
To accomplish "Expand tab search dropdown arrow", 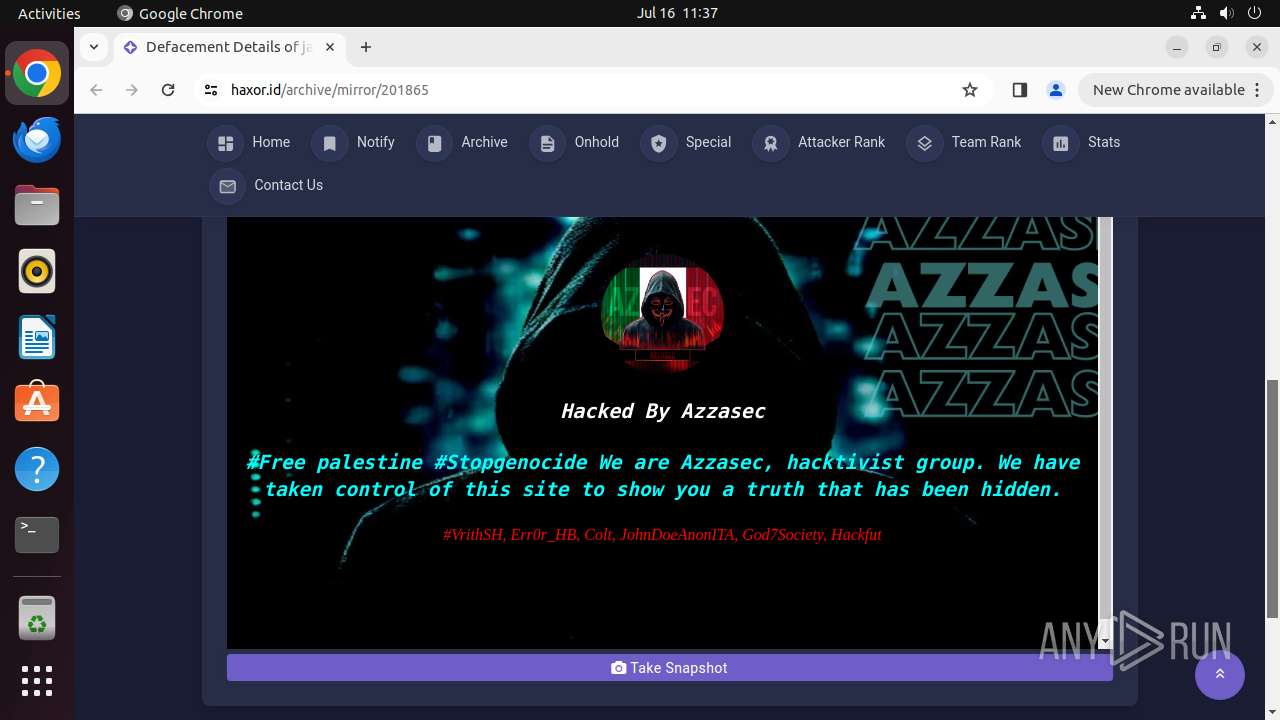I will click(x=93, y=47).
